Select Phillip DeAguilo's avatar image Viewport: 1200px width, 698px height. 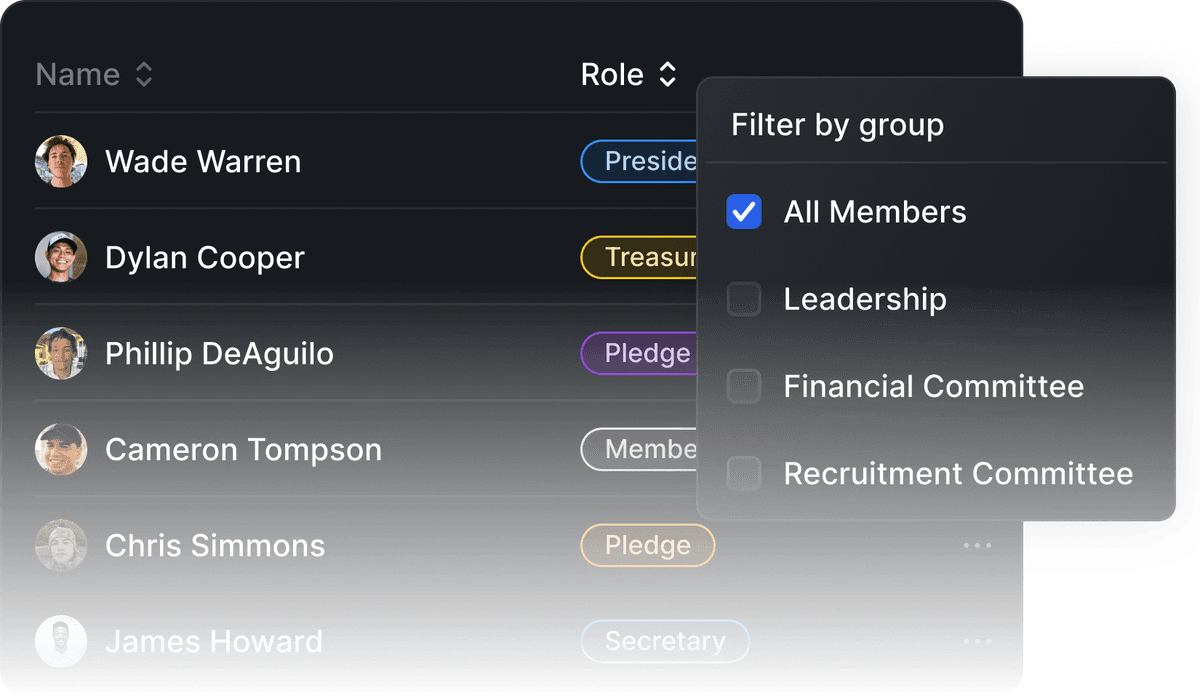61,353
